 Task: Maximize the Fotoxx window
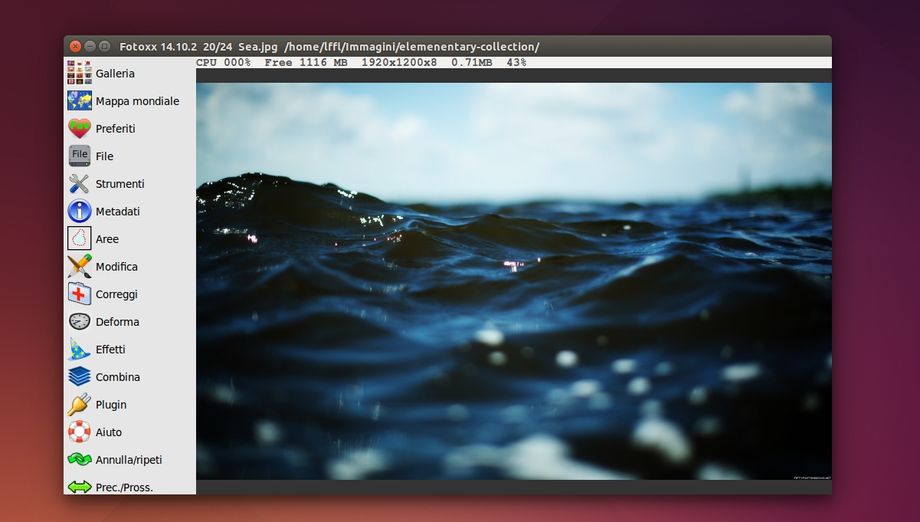click(x=105, y=46)
